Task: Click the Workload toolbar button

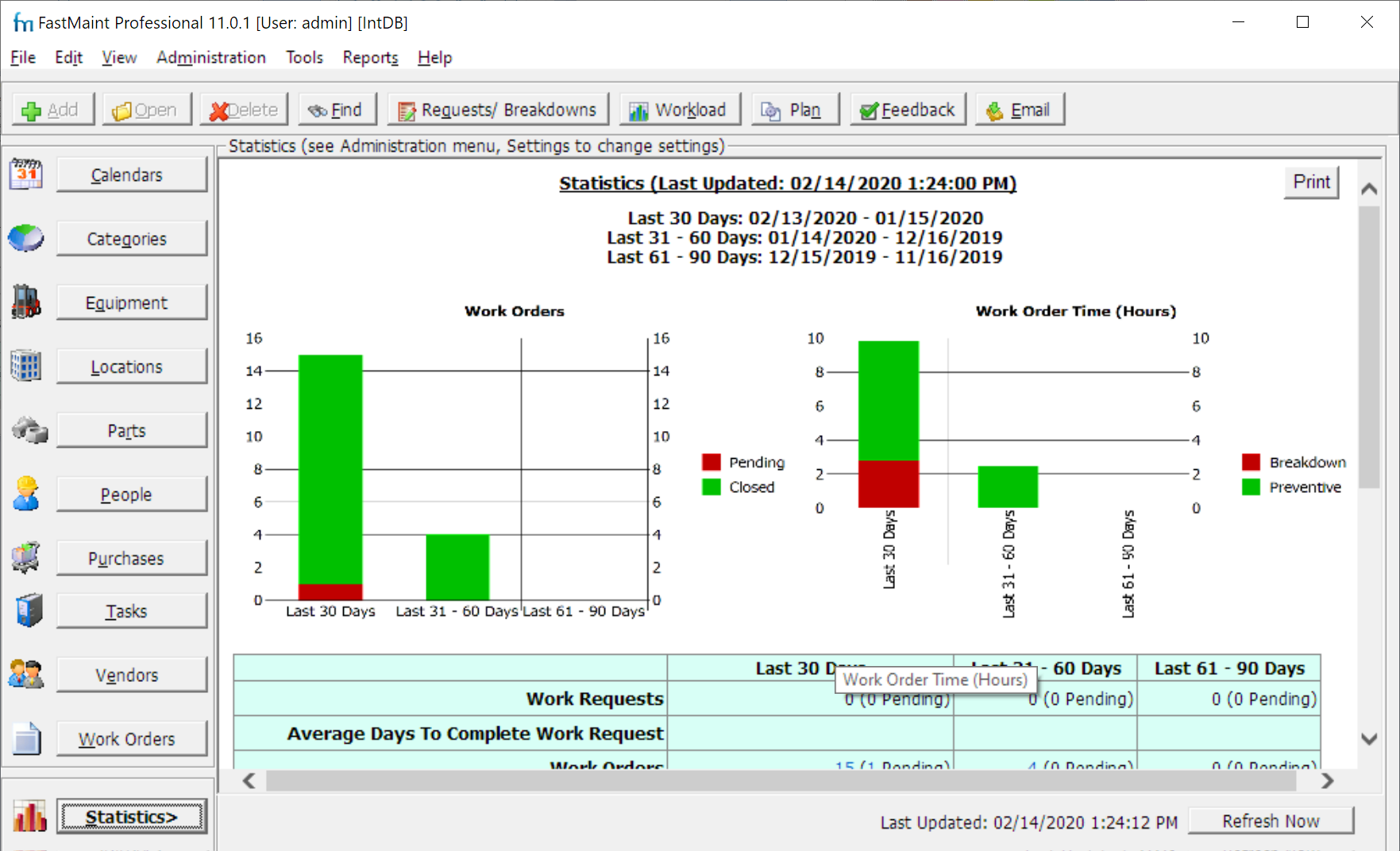Action: (679, 110)
